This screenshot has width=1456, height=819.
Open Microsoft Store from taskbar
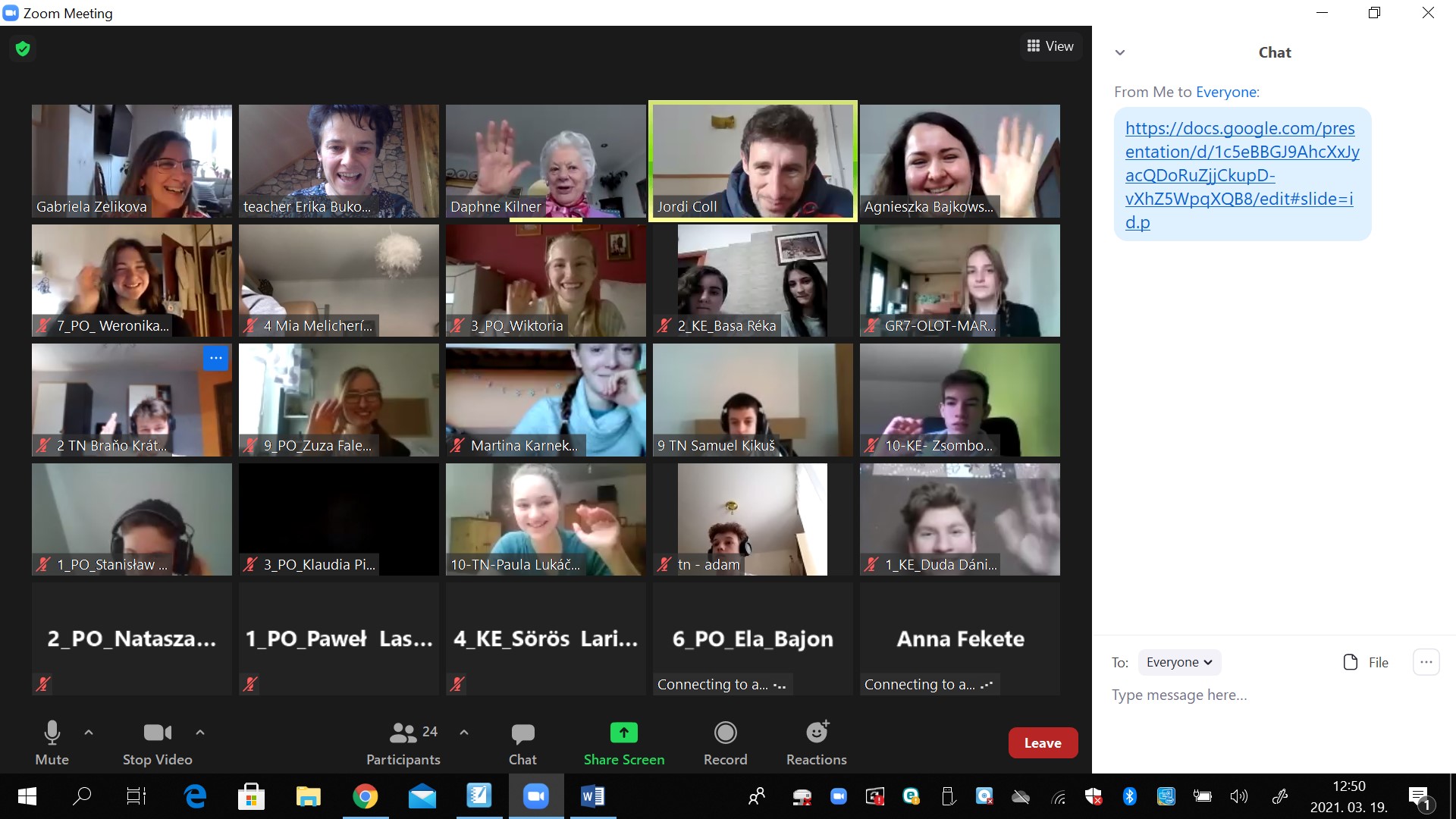point(251,796)
